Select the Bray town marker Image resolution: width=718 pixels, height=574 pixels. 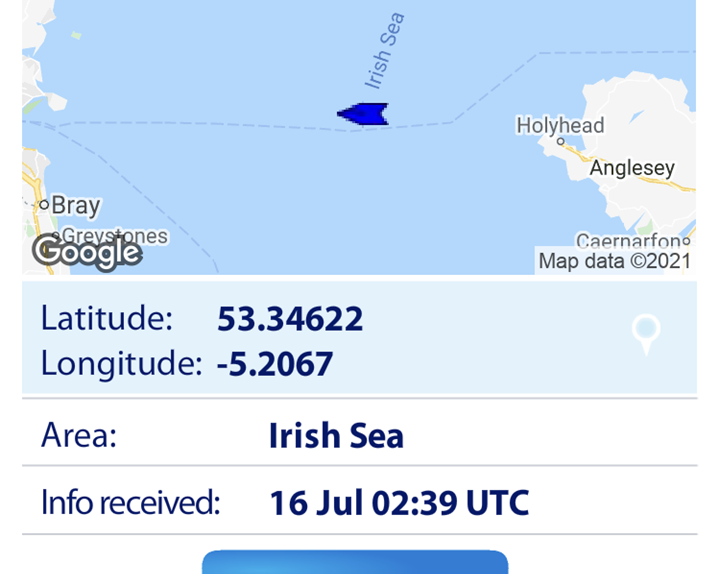(x=44, y=205)
